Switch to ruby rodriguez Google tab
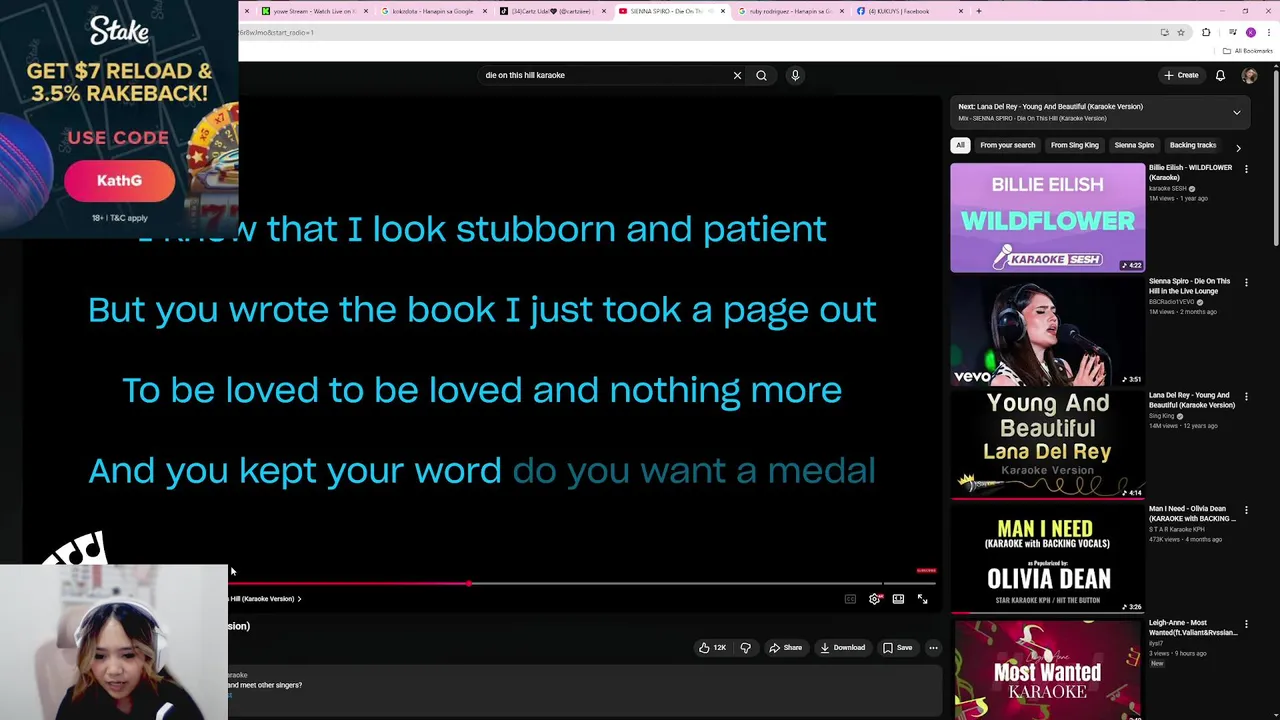Image resolution: width=1280 pixels, height=720 pixels. pyautogui.click(x=790, y=11)
